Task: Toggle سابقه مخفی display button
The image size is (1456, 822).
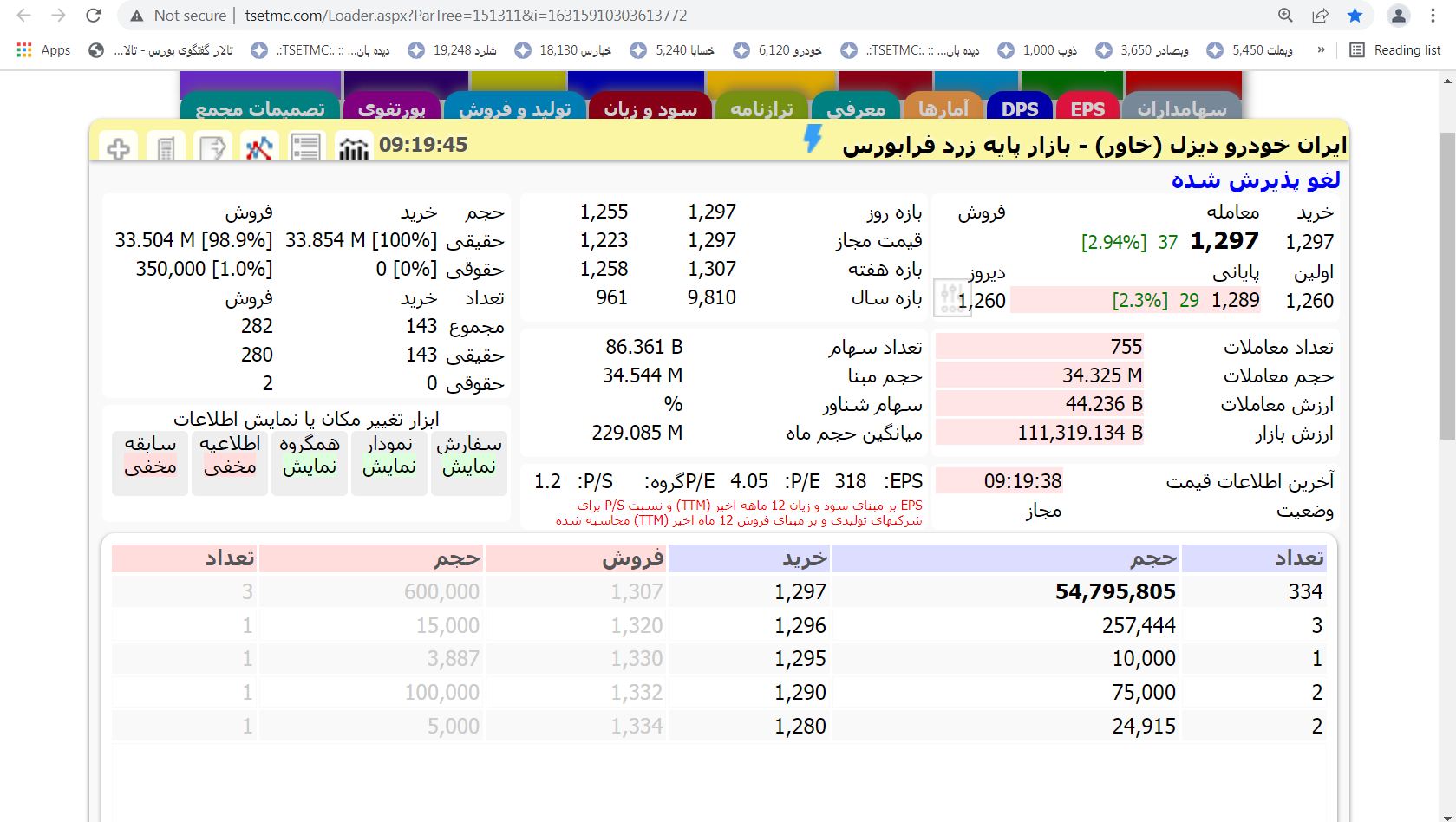Action: (x=150, y=462)
